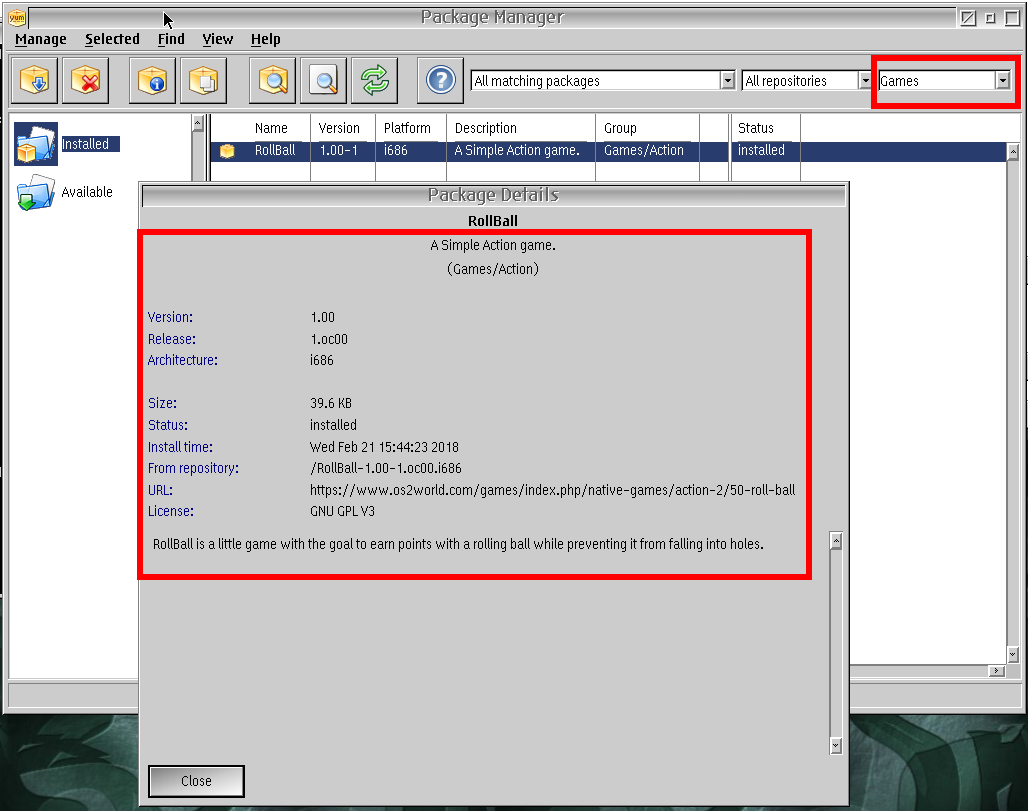Click sidebar scrollbar up arrow
This screenshot has height=811, width=1028.
coord(197,123)
